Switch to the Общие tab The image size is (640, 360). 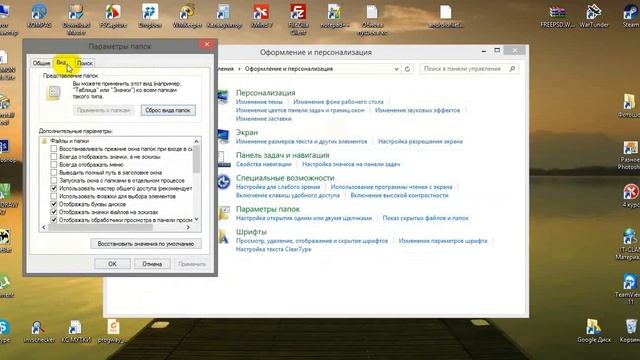tap(42, 63)
